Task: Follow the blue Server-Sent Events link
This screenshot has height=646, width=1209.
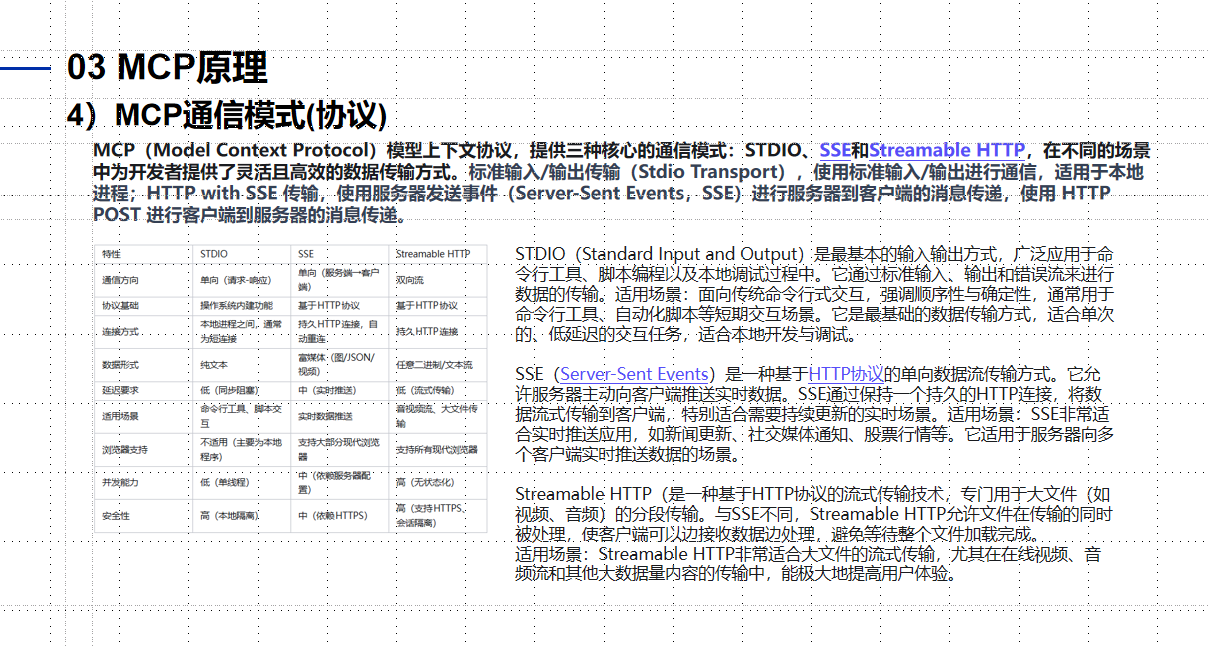Action: point(635,374)
